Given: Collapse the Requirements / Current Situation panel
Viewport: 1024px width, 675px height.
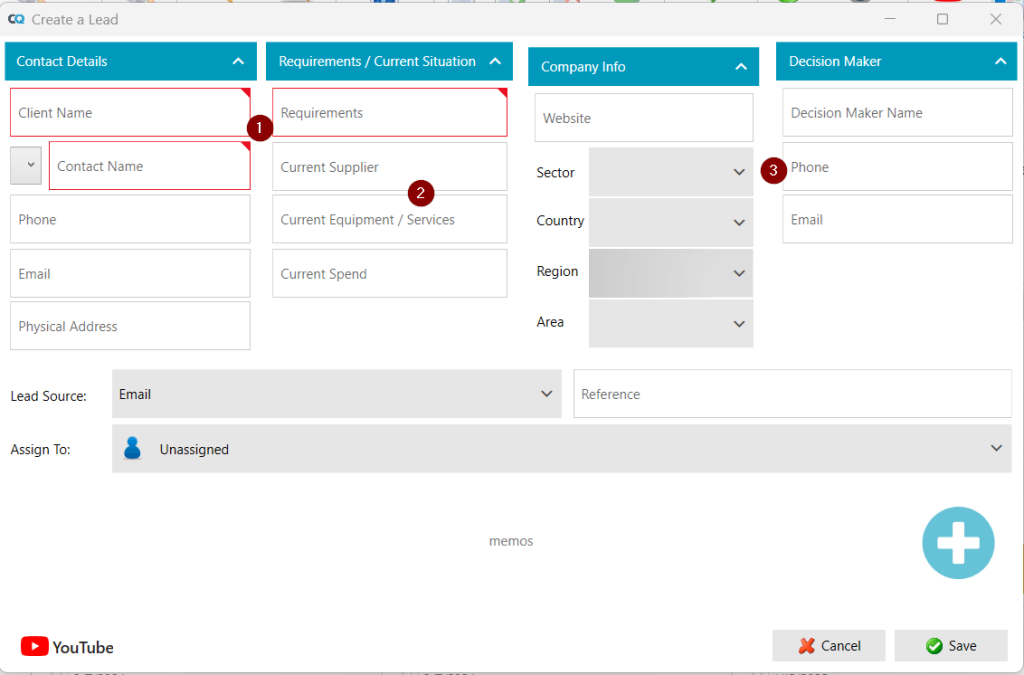Looking at the screenshot, I should pos(494,61).
